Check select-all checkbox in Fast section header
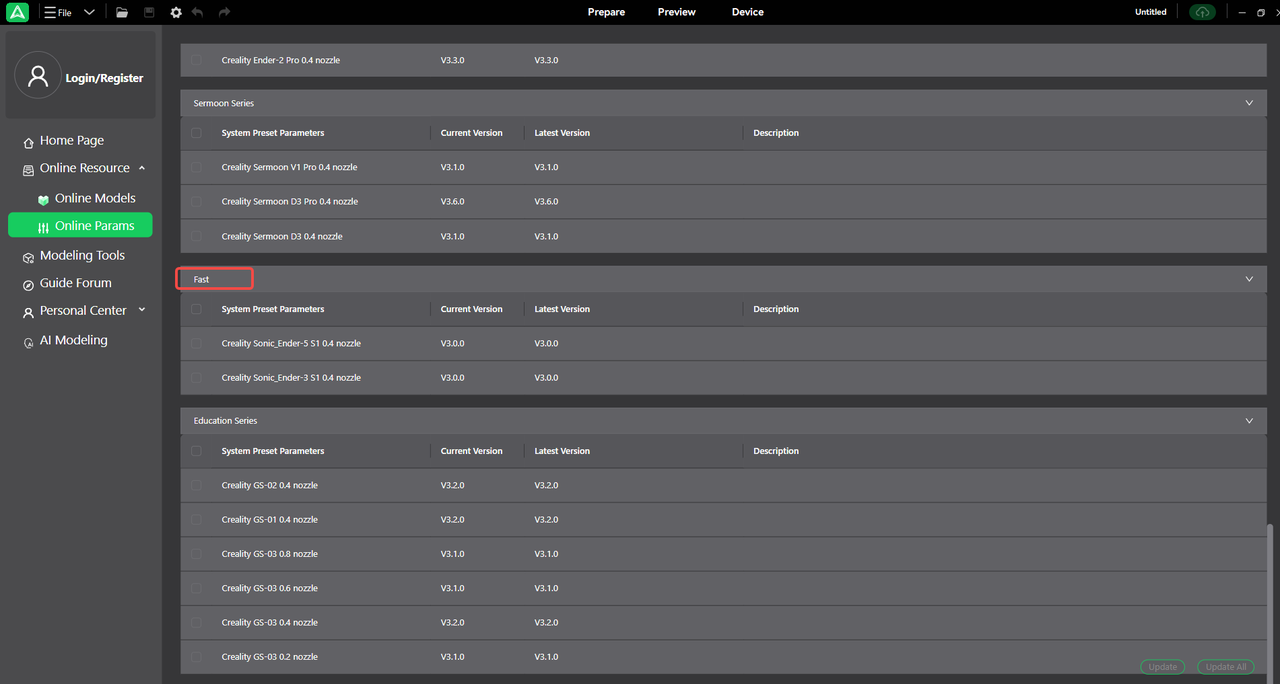The height and width of the screenshot is (684, 1280). point(196,309)
